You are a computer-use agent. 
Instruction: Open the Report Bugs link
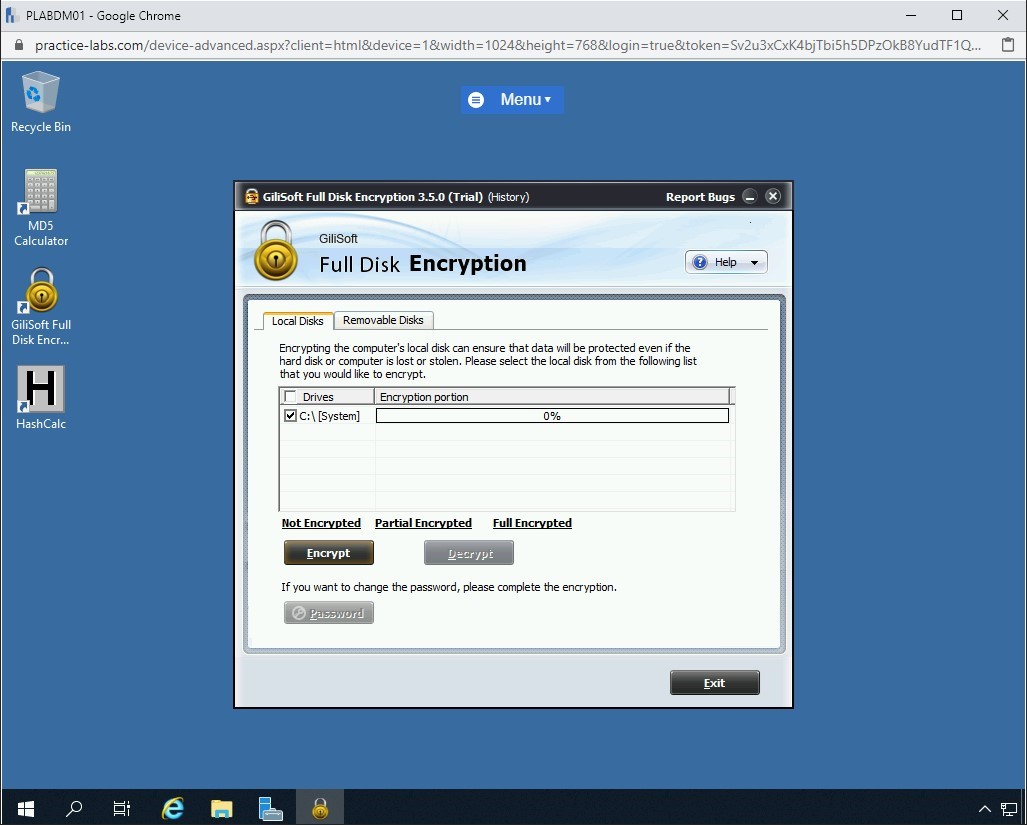pyautogui.click(x=700, y=197)
